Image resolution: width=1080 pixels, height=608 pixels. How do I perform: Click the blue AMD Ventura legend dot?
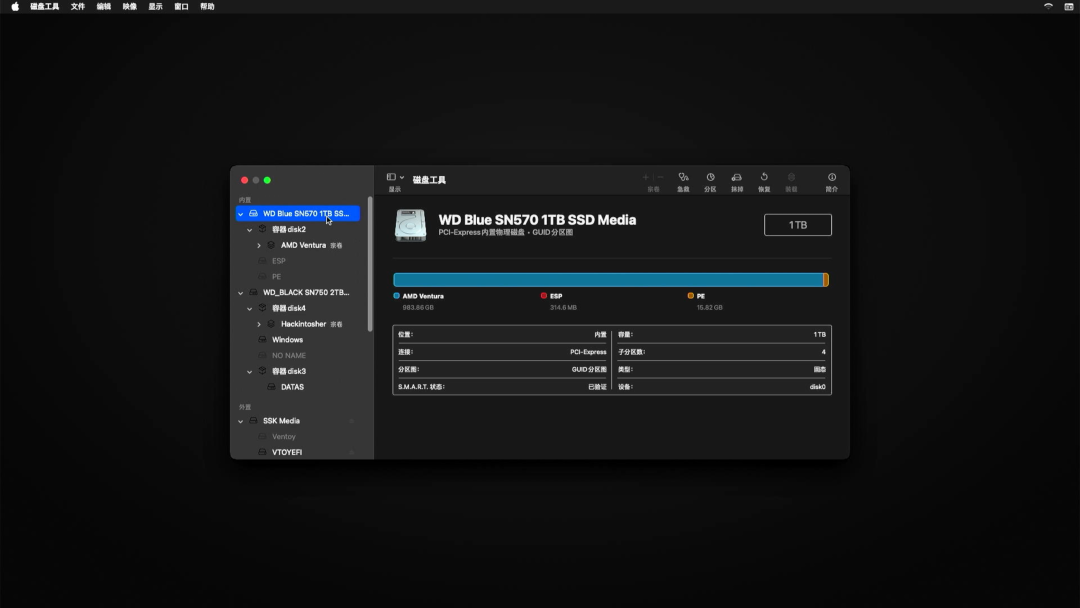pyautogui.click(x=397, y=296)
